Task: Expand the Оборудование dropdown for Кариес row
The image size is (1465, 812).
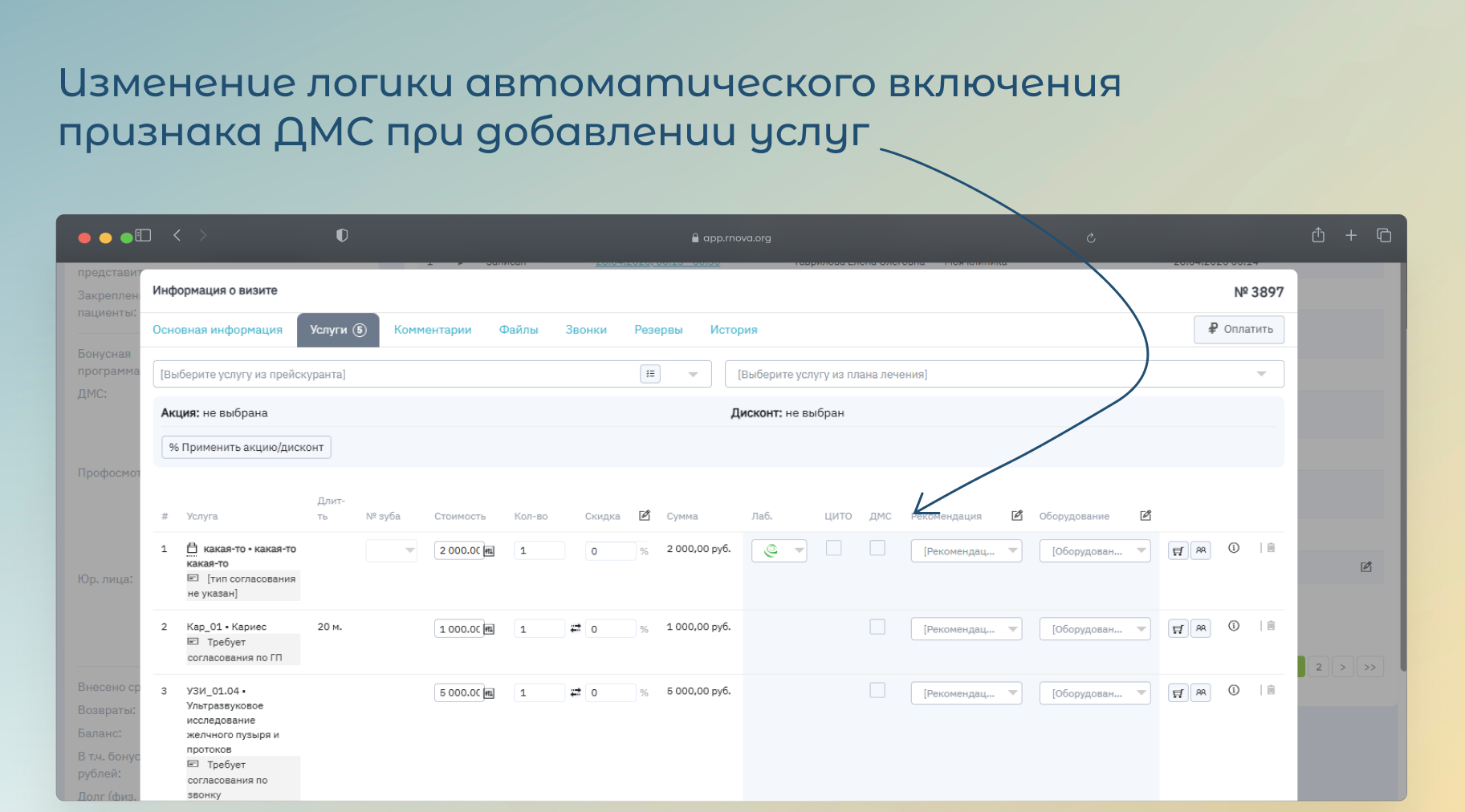Action: tap(1094, 629)
